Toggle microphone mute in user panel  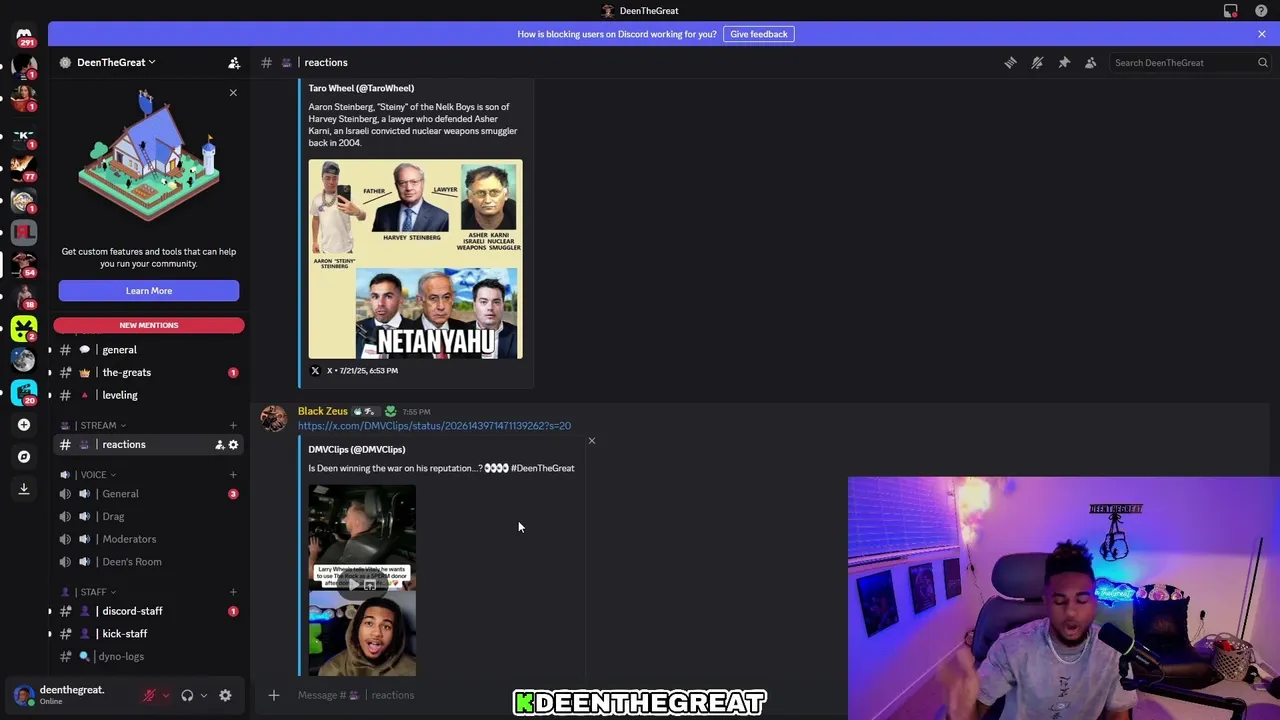click(149, 695)
